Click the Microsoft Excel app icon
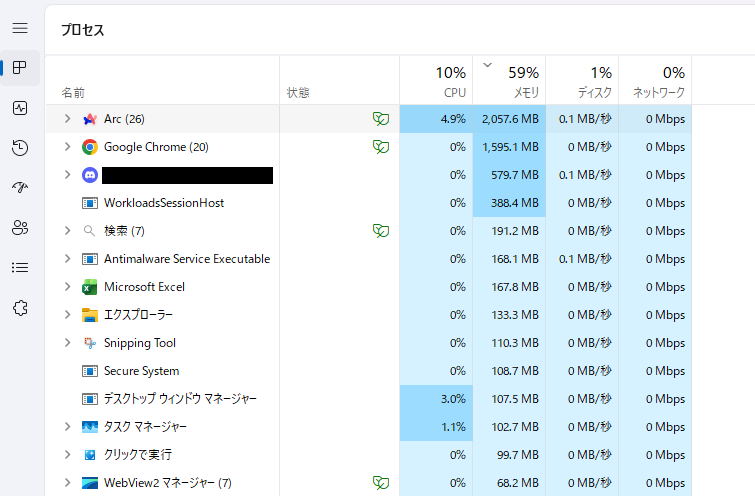The height and width of the screenshot is (496, 755). [90, 287]
